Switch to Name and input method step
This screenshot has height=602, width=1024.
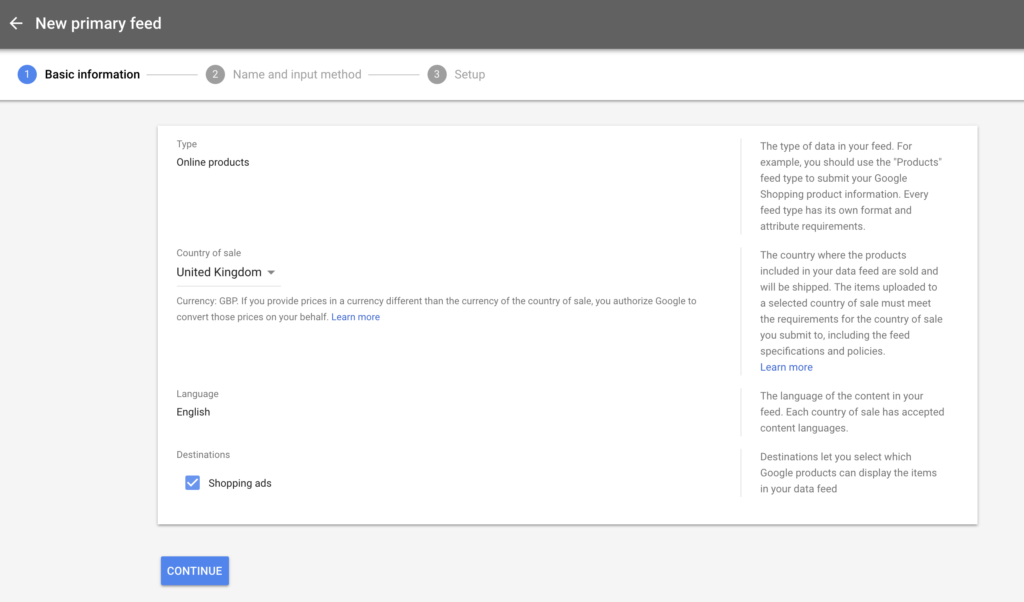pos(297,75)
